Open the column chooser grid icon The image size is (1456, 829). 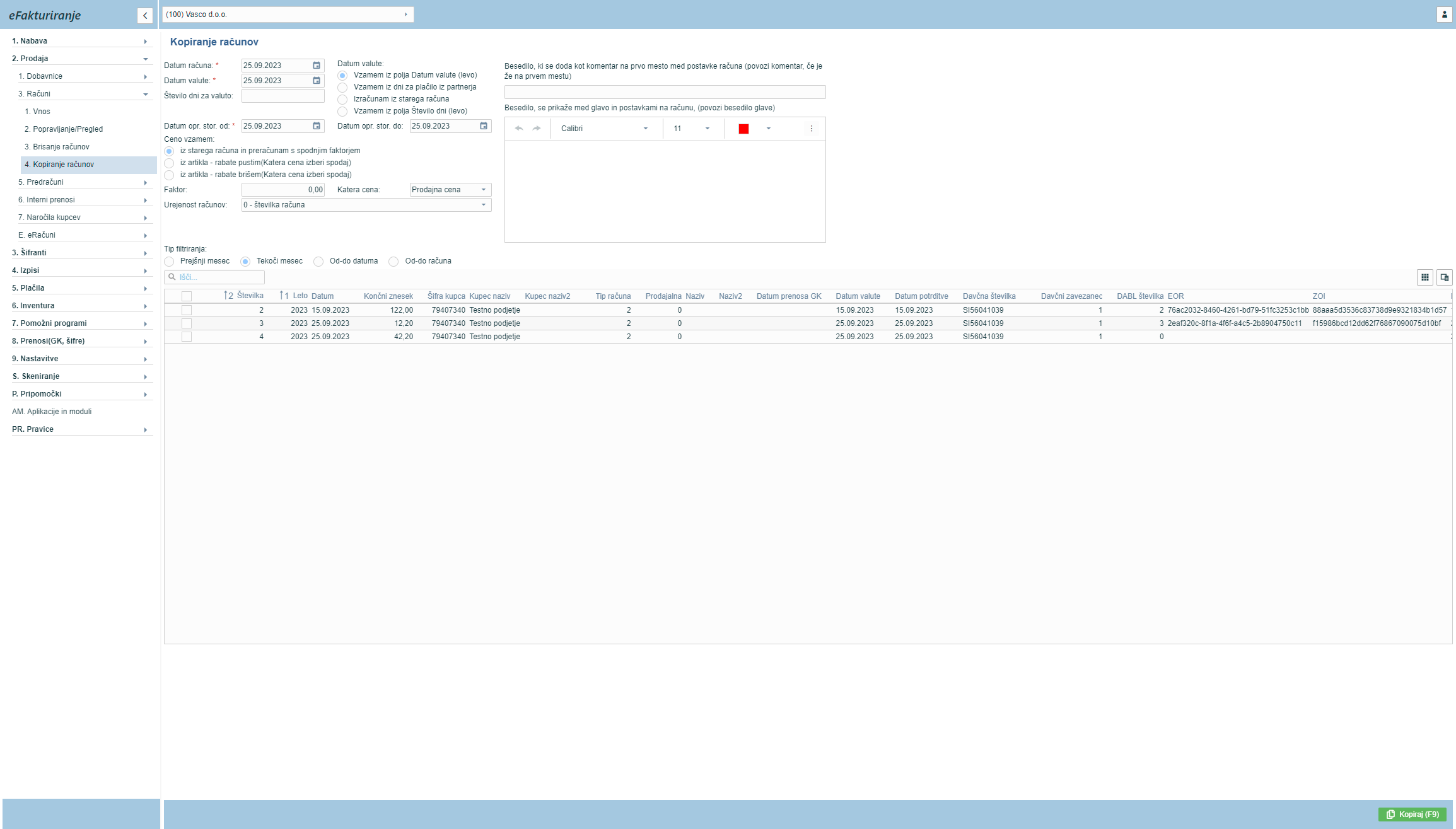pos(1424,277)
